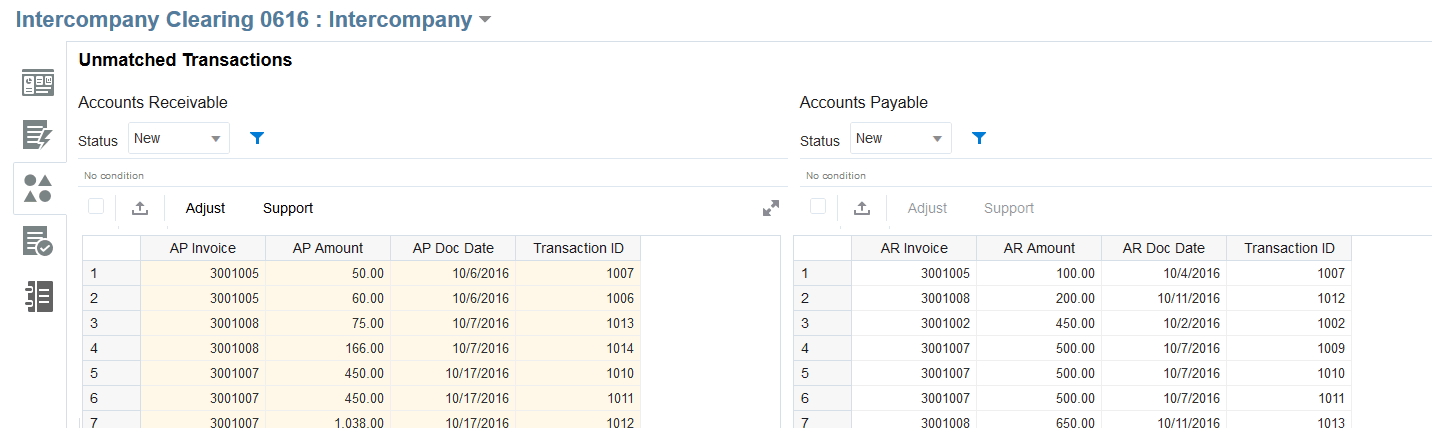Viewport: 1432px width, 428px height.
Task: Open the summary card icon in sidebar
Action: pyautogui.click(x=38, y=83)
